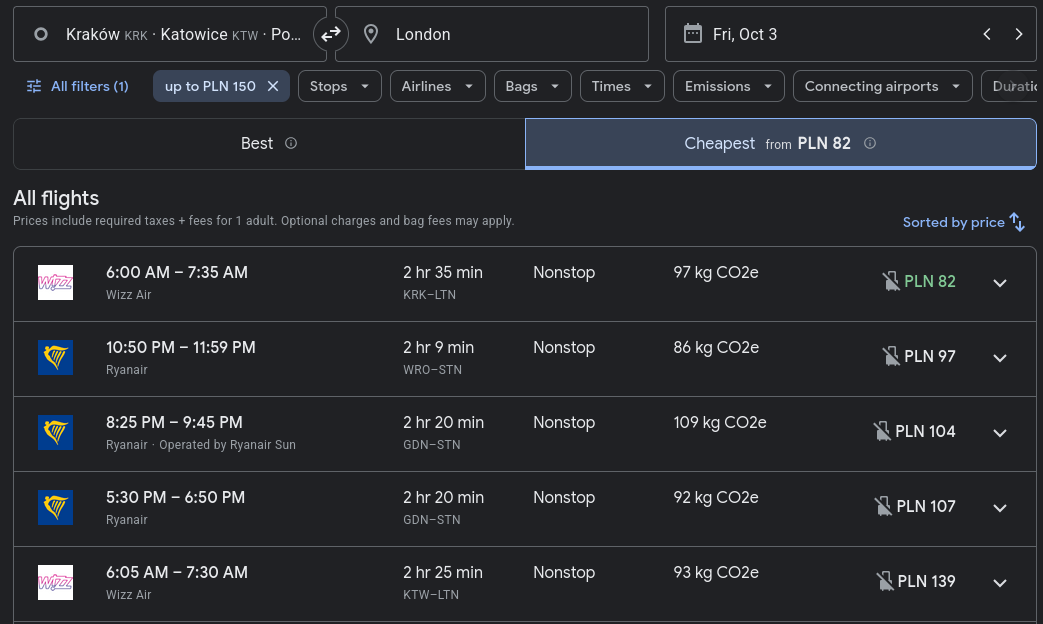Click 10:50 PM – 11:59 PM flight time
This screenshot has height=624, width=1043.
point(181,348)
